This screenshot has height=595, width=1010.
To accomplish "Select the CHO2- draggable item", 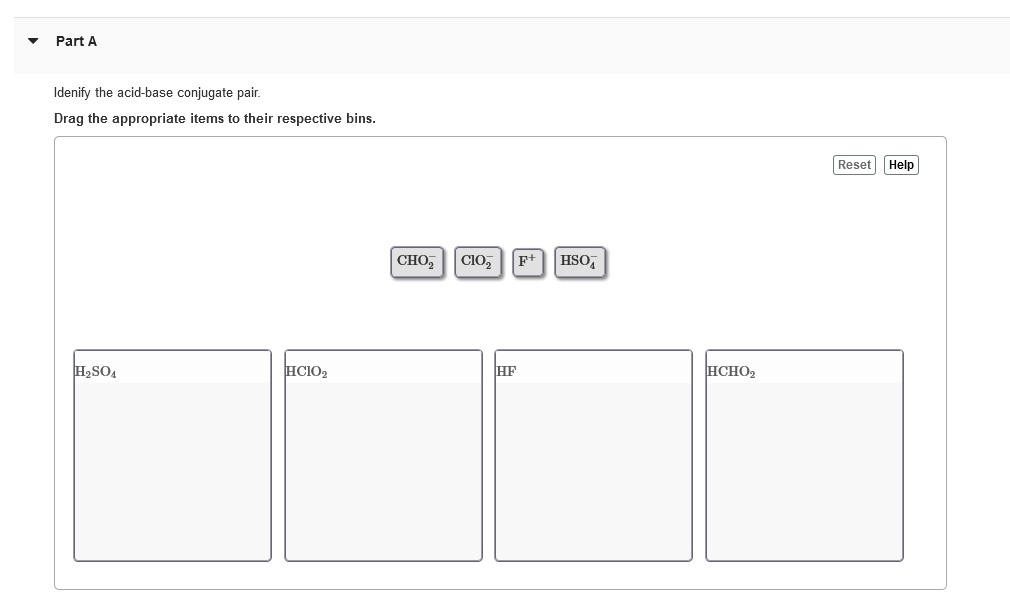I will (416, 260).
